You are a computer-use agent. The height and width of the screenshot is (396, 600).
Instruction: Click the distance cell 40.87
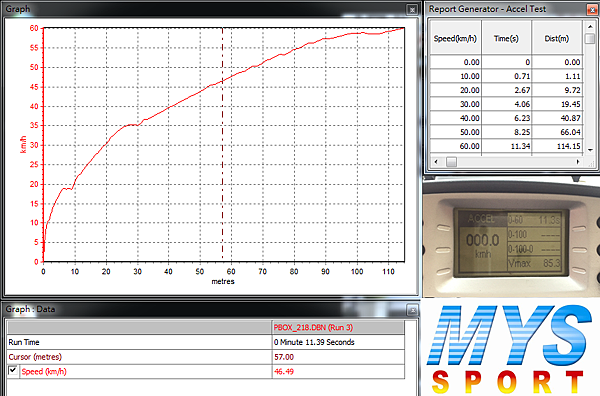coord(557,118)
